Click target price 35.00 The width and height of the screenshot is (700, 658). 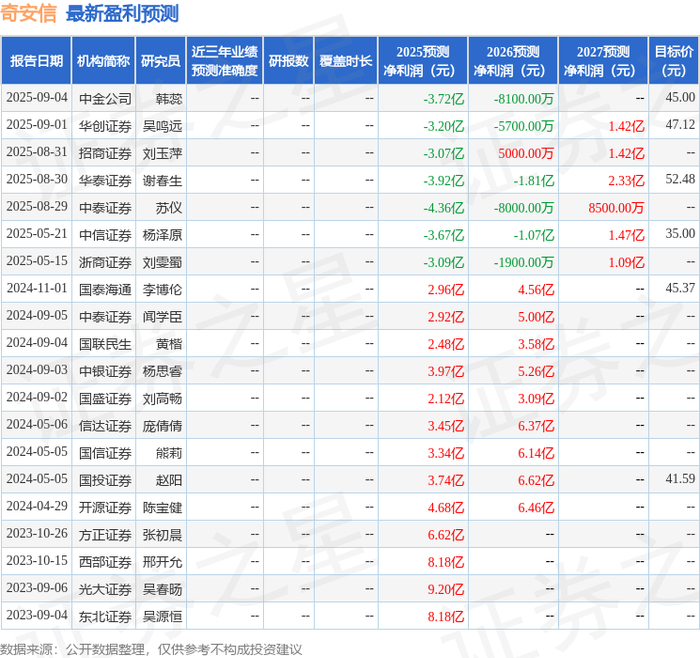pyautogui.click(x=680, y=233)
